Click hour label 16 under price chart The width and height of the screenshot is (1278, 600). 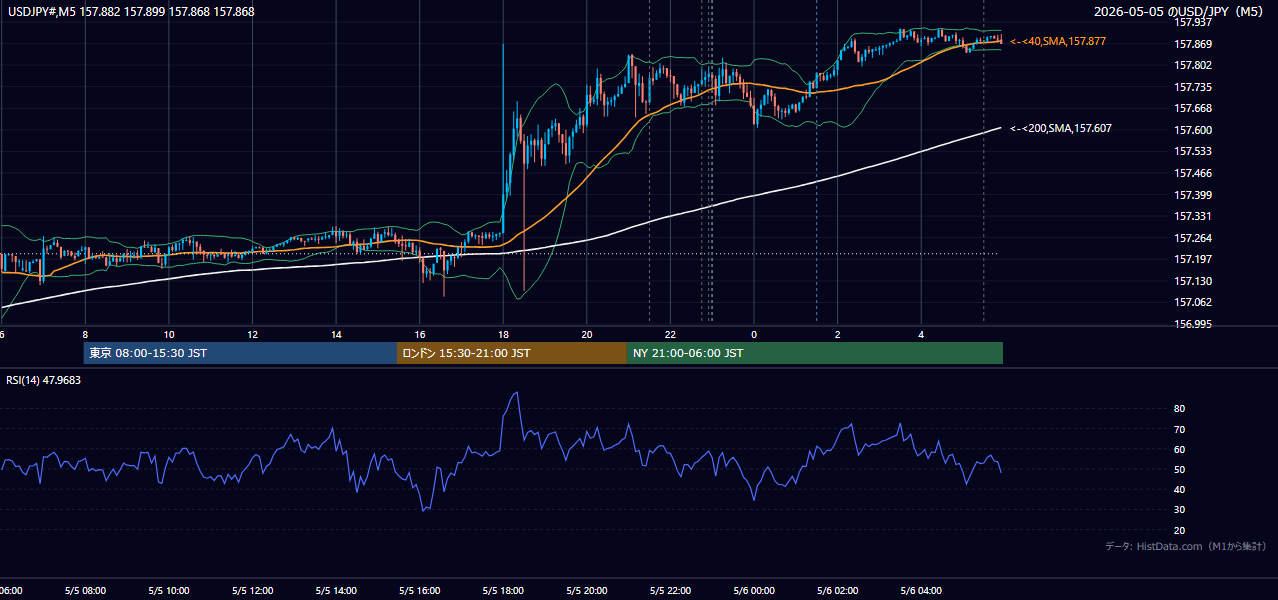click(x=420, y=334)
